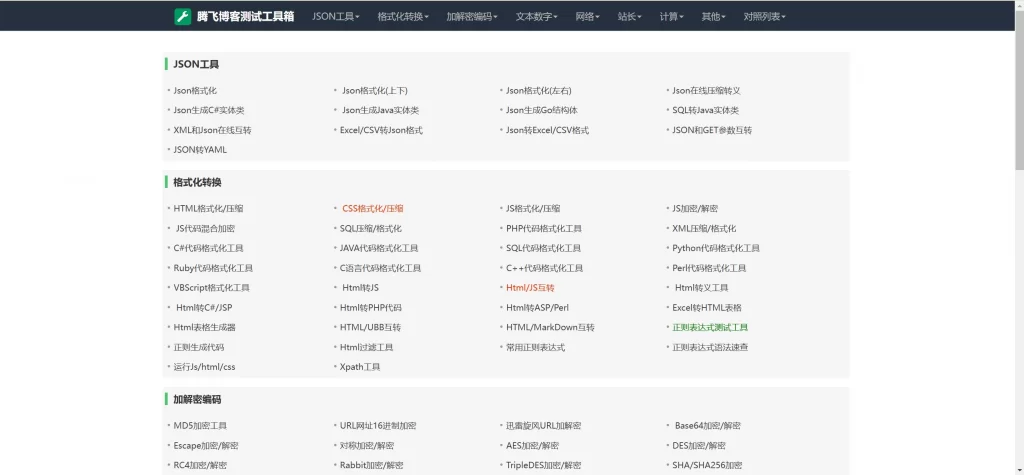Click the 腾飞博客测试工具箱 site title
The height and width of the screenshot is (475, 1024).
pos(245,16)
